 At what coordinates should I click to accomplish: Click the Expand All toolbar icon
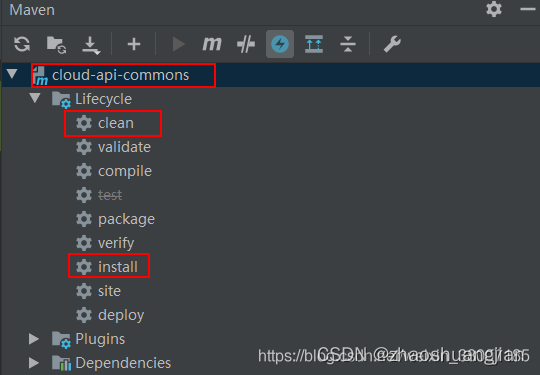pyautogui.click(x=314, y=44)
